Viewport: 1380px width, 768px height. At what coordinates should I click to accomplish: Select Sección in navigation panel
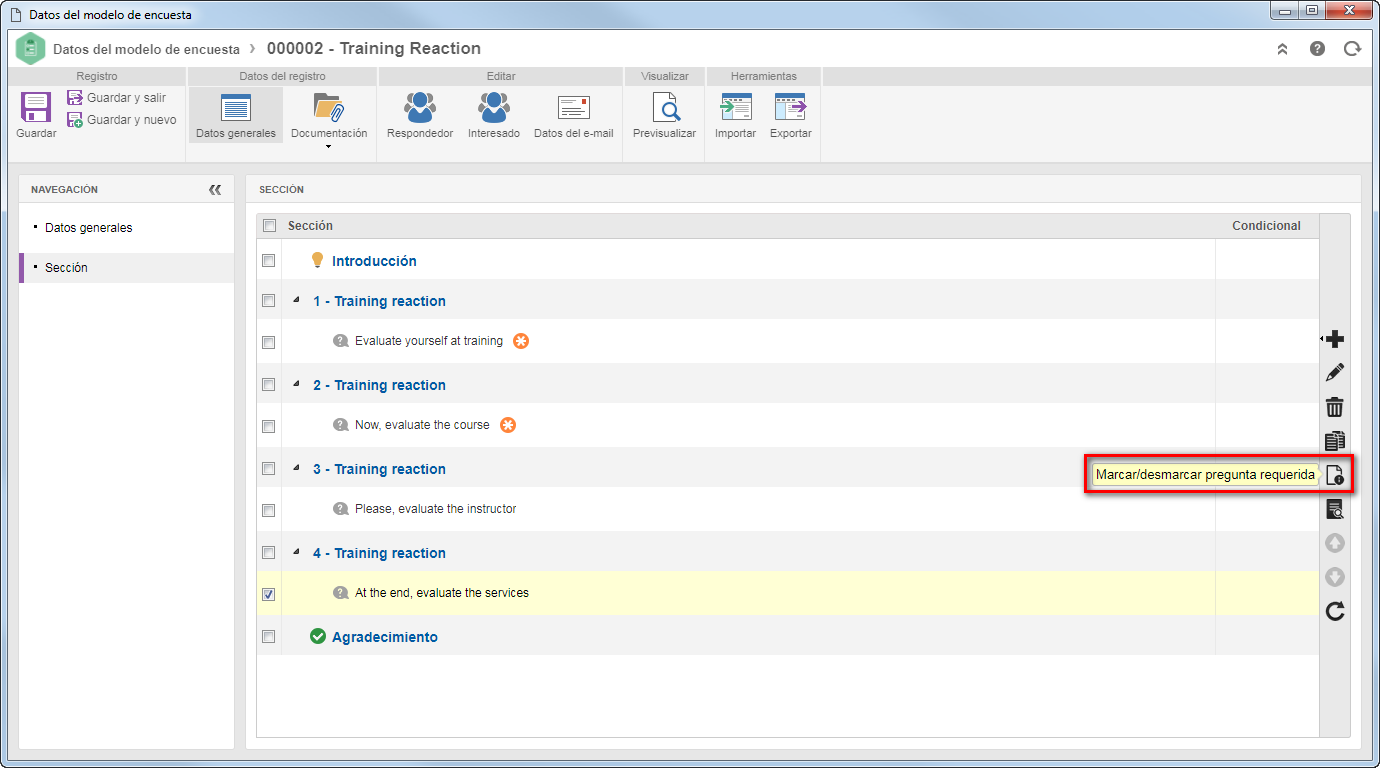(126, 268)
